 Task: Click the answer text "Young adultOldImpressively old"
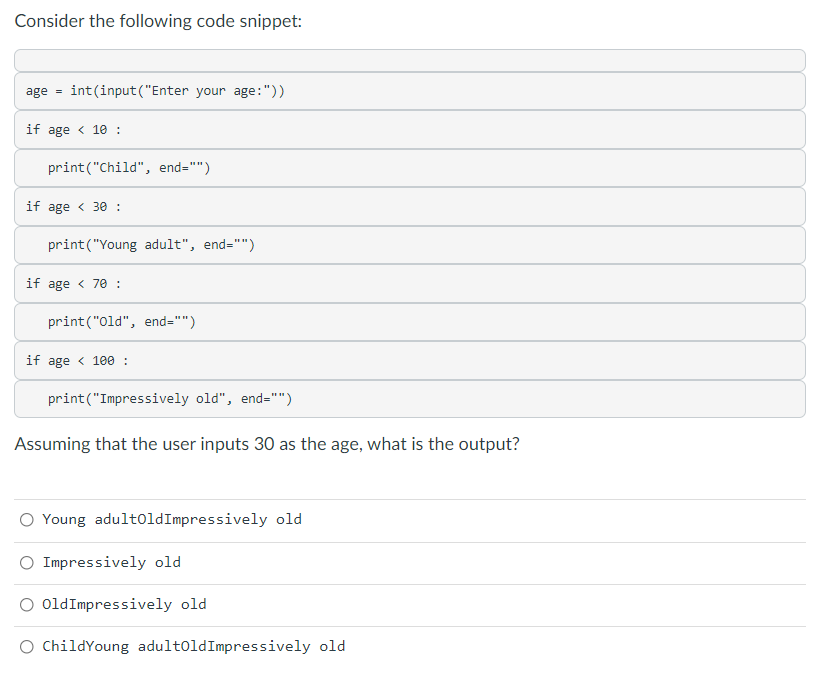tap(172, 519)
